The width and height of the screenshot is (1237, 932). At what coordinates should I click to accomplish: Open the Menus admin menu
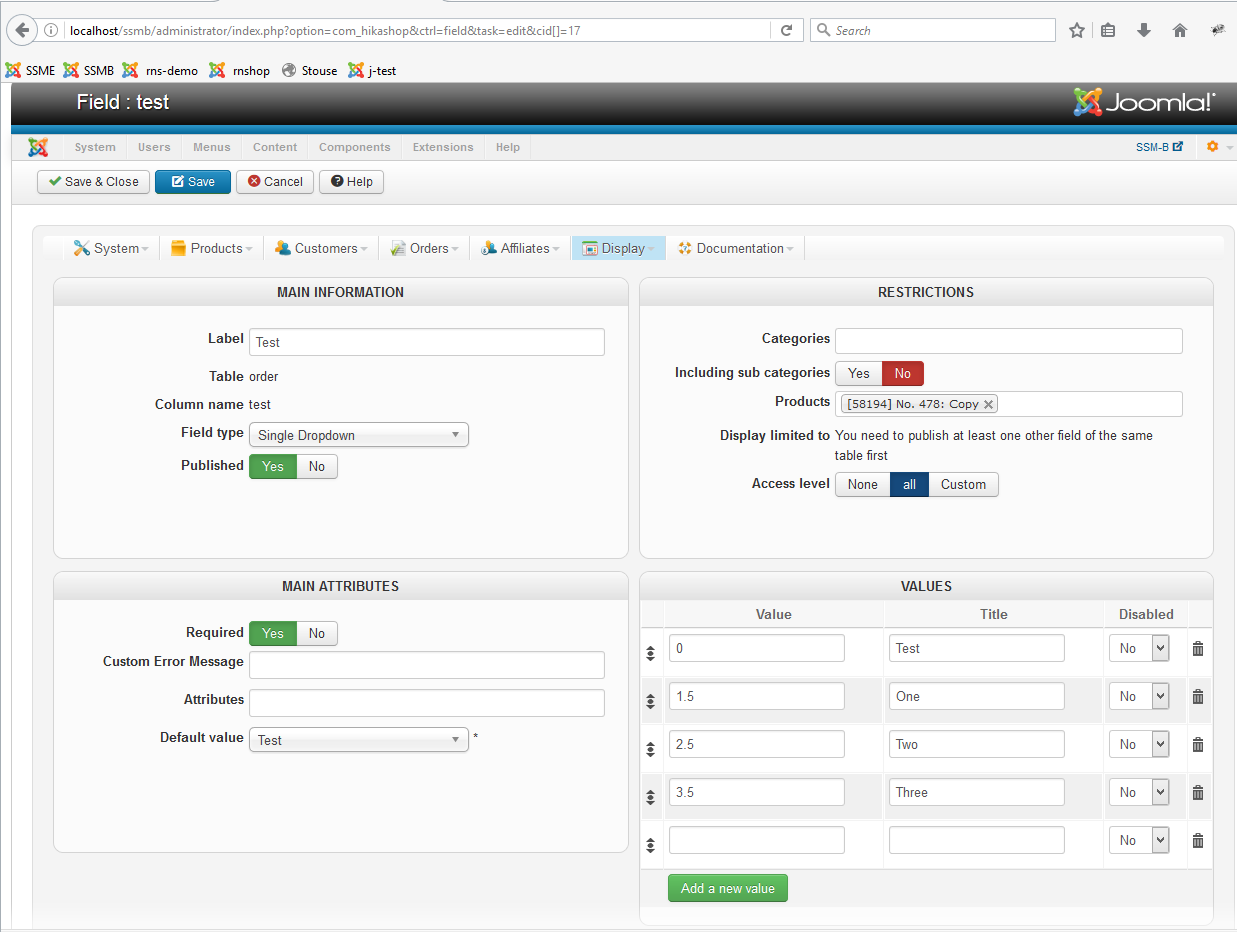[212, 147]
